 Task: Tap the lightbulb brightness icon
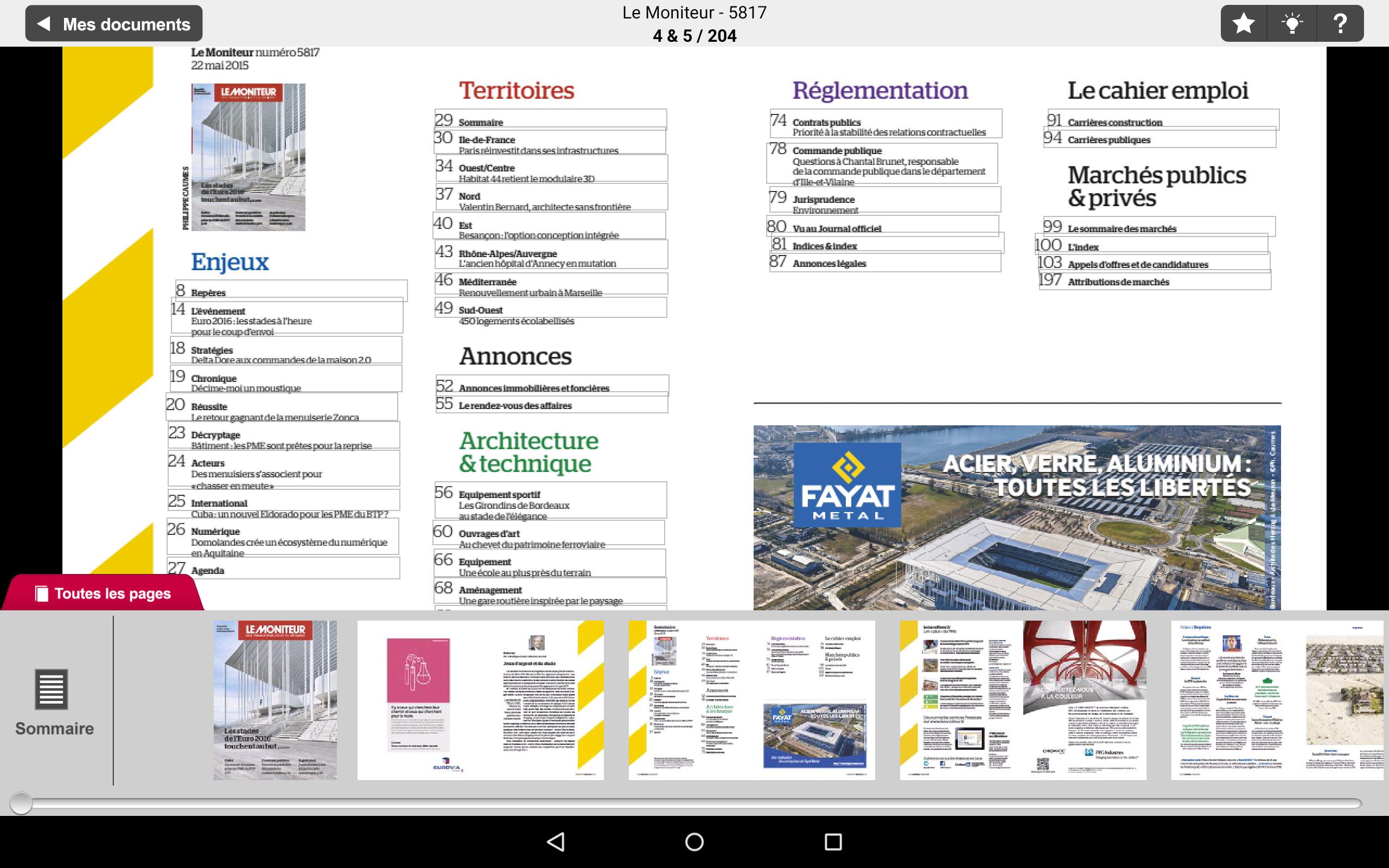pos(1292,23)
